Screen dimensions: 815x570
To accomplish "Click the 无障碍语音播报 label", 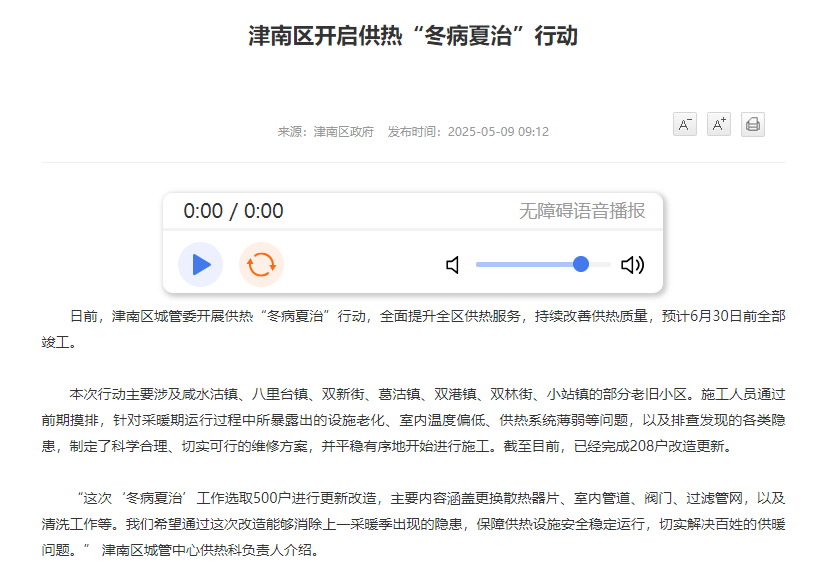I will (x=582, y=211).
